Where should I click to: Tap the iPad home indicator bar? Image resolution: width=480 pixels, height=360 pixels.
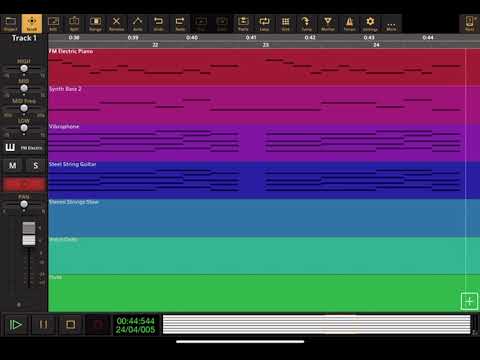pos(240,341)
